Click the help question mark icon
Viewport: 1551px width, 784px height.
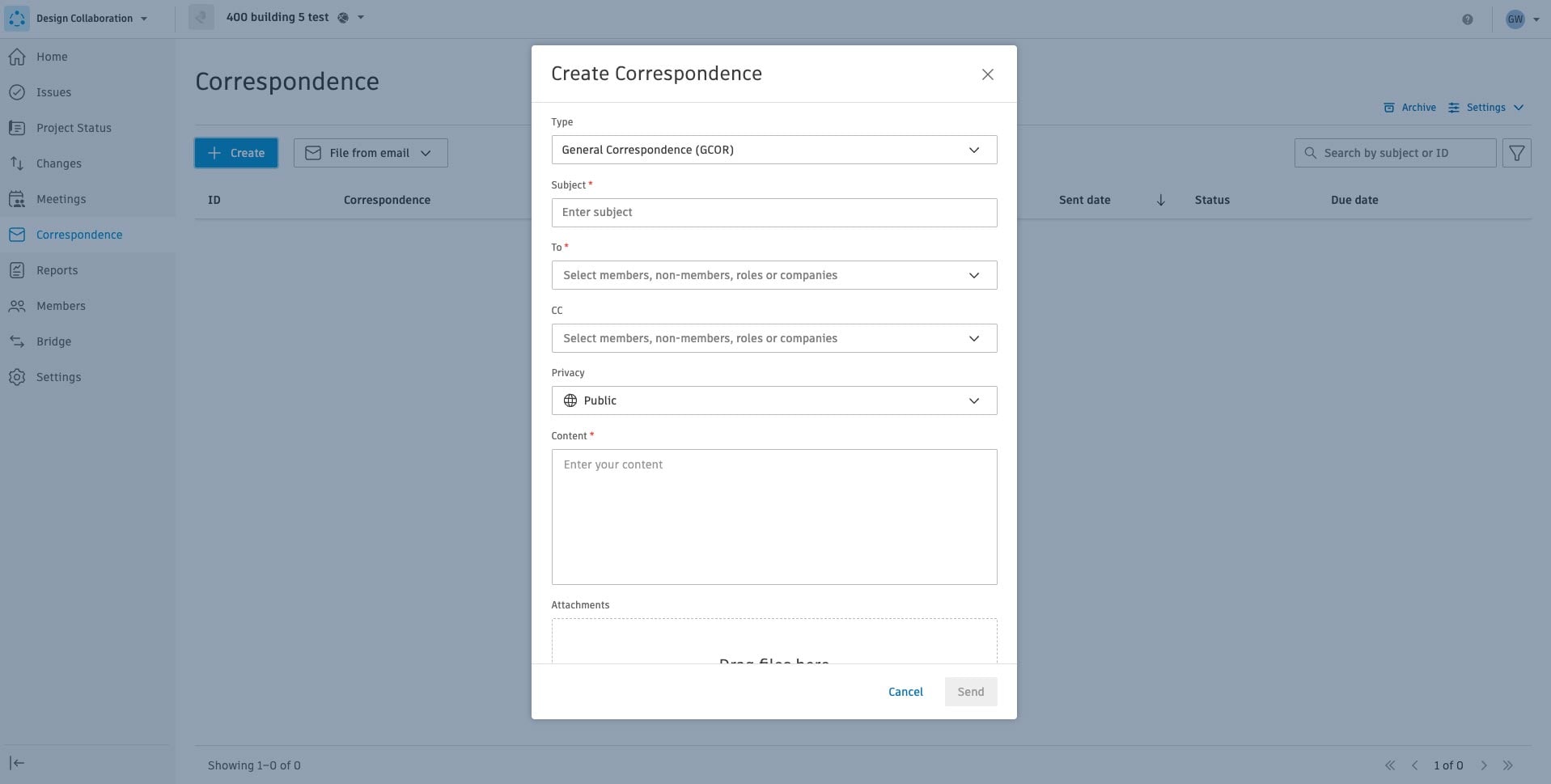pyautogui.click(x=1467, y=19)
